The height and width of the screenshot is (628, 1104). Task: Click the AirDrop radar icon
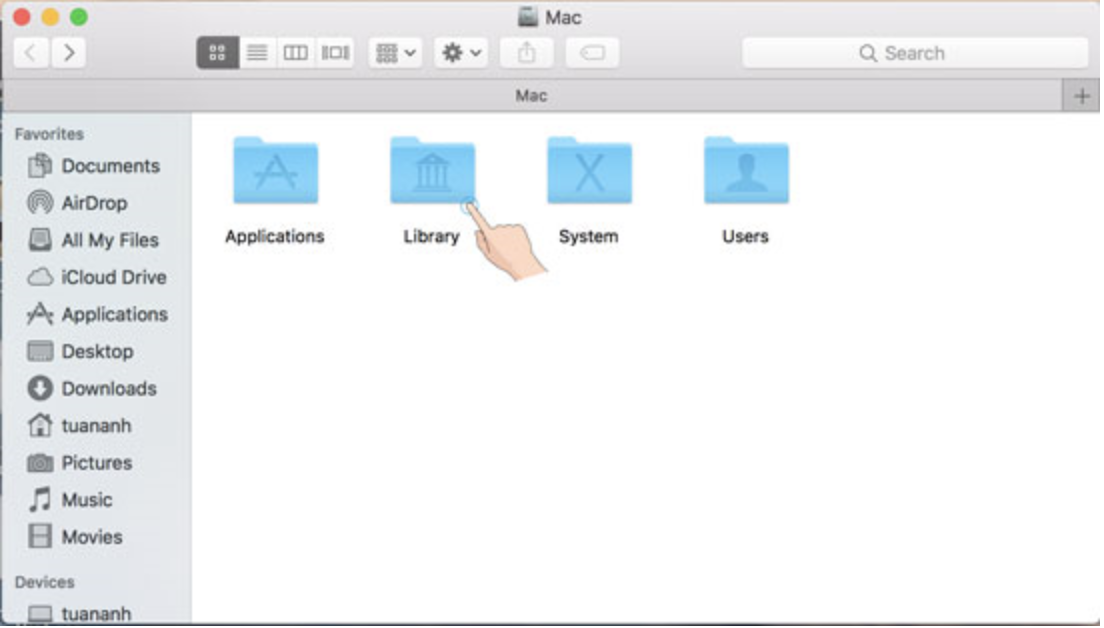pos(39,203)
